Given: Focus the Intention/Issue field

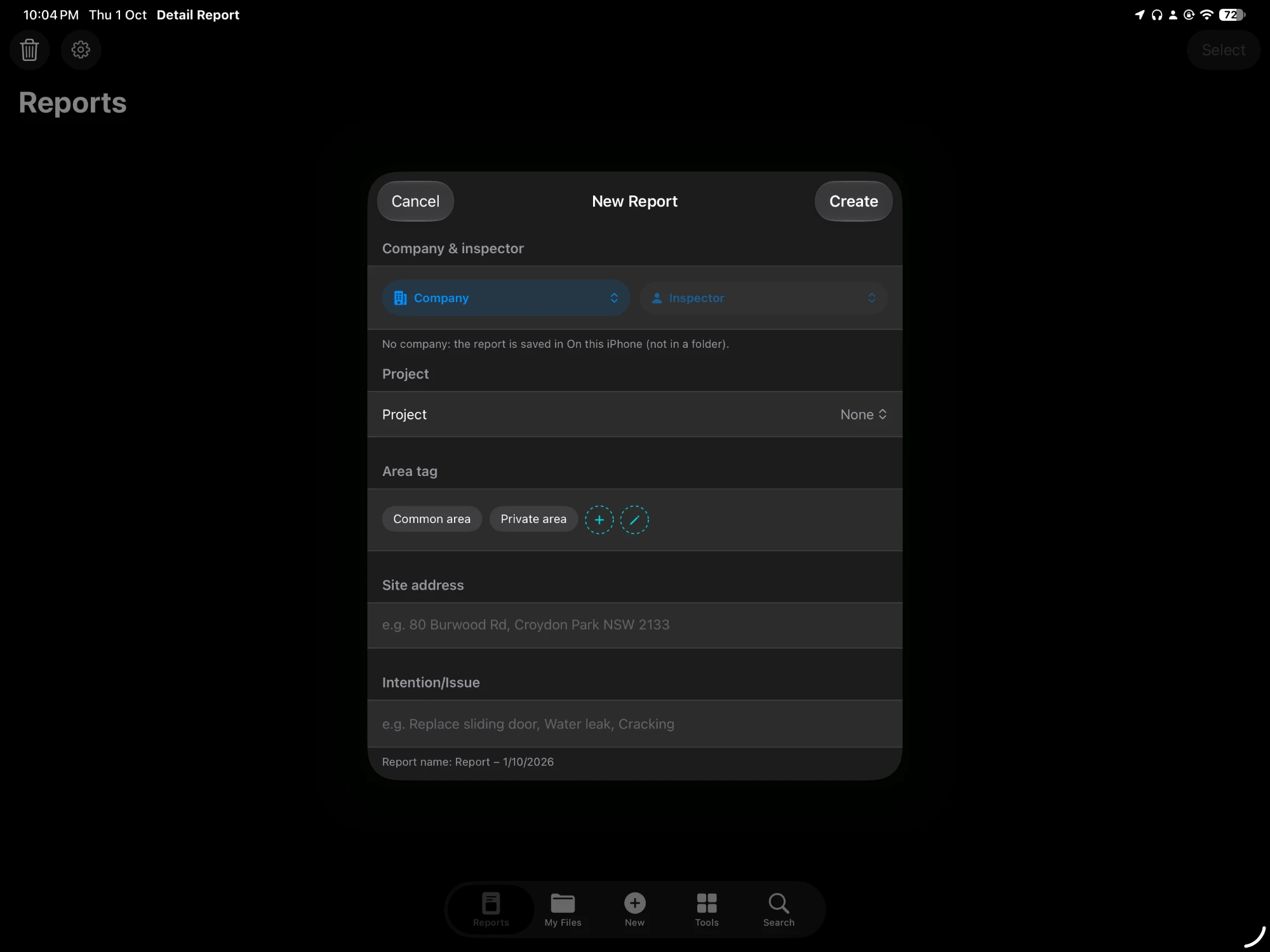Looking at the screenshot, I should [634, 724].
